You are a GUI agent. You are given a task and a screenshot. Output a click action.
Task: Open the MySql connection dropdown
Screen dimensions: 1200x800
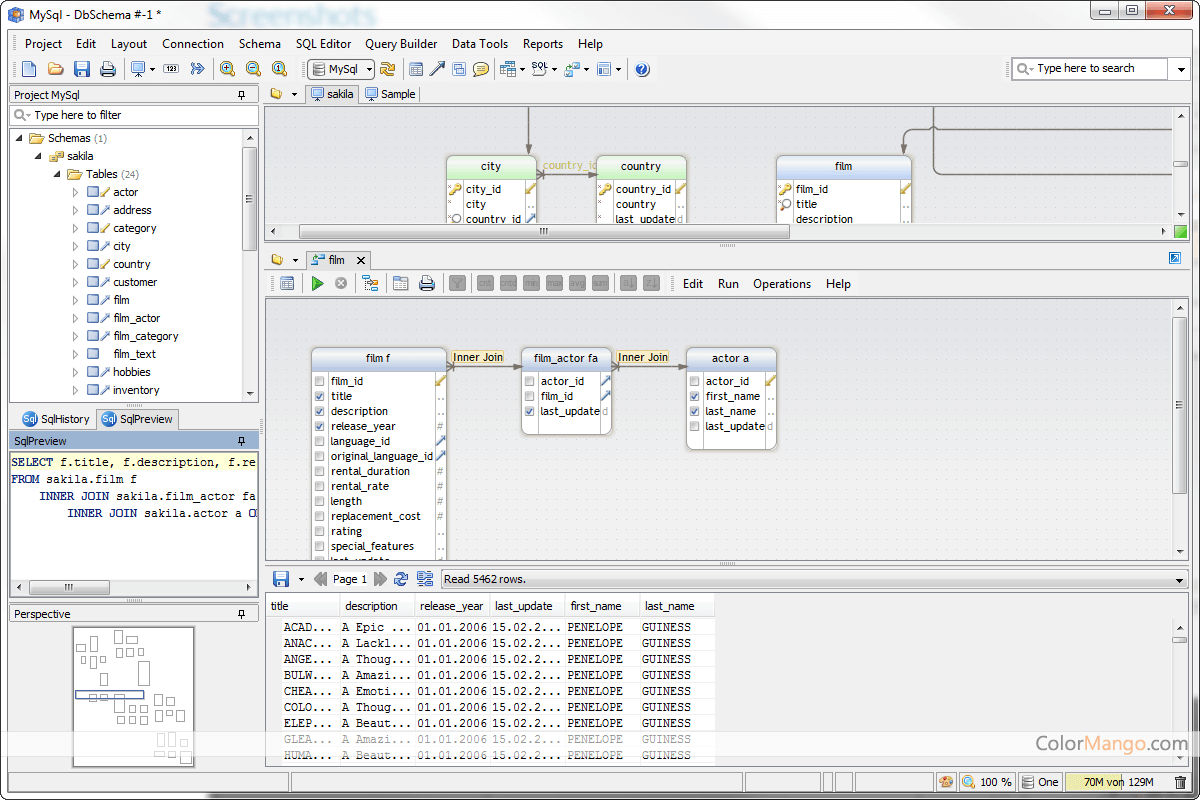(x=370, y=69)
